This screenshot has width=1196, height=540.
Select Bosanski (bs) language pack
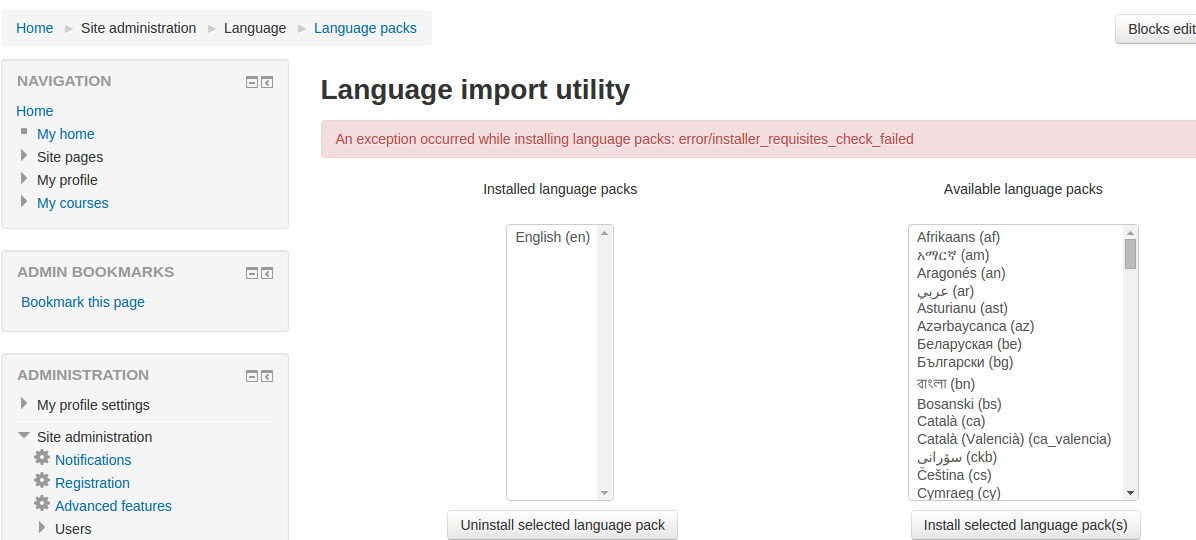pos(959,403)
